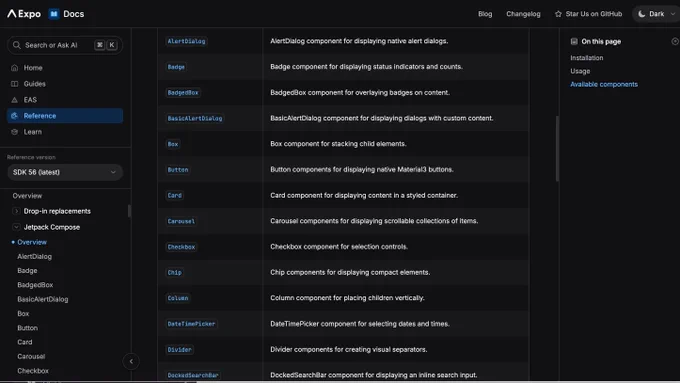Go to the Guides section

pyautogui.click(x=65, y=84)
